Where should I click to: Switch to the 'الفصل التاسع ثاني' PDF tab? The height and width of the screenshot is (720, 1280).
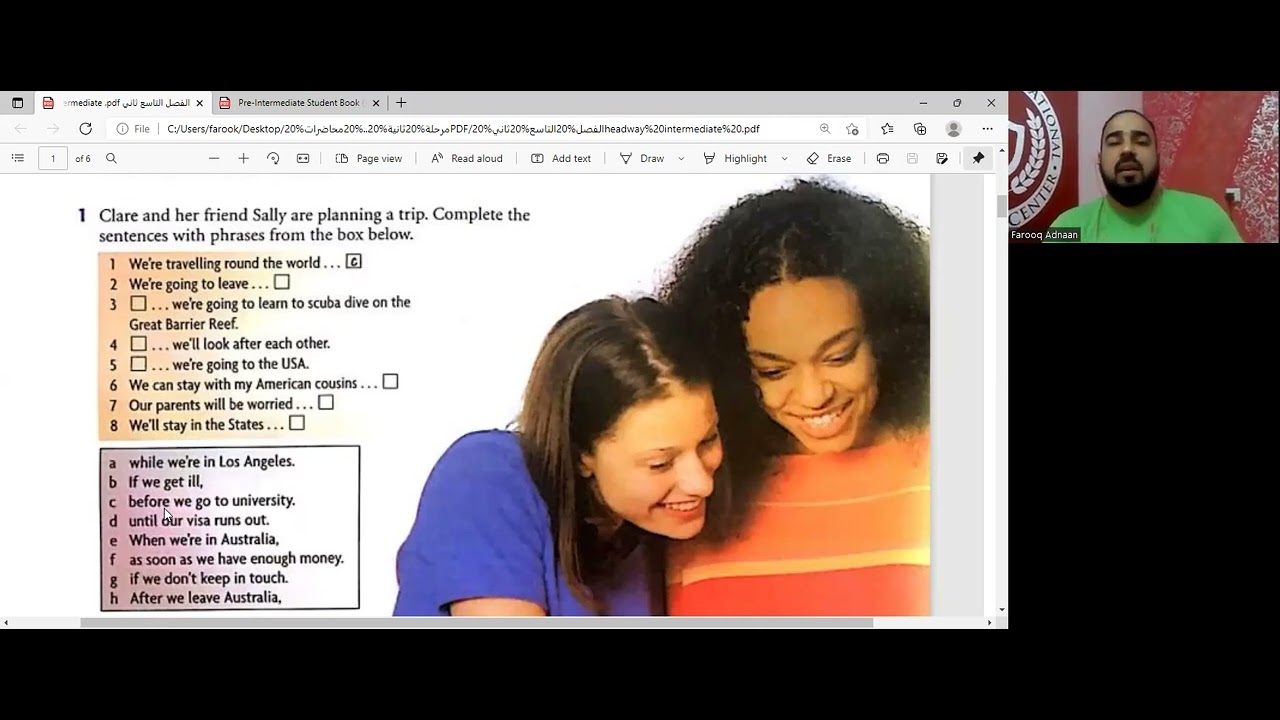point(122,103)
